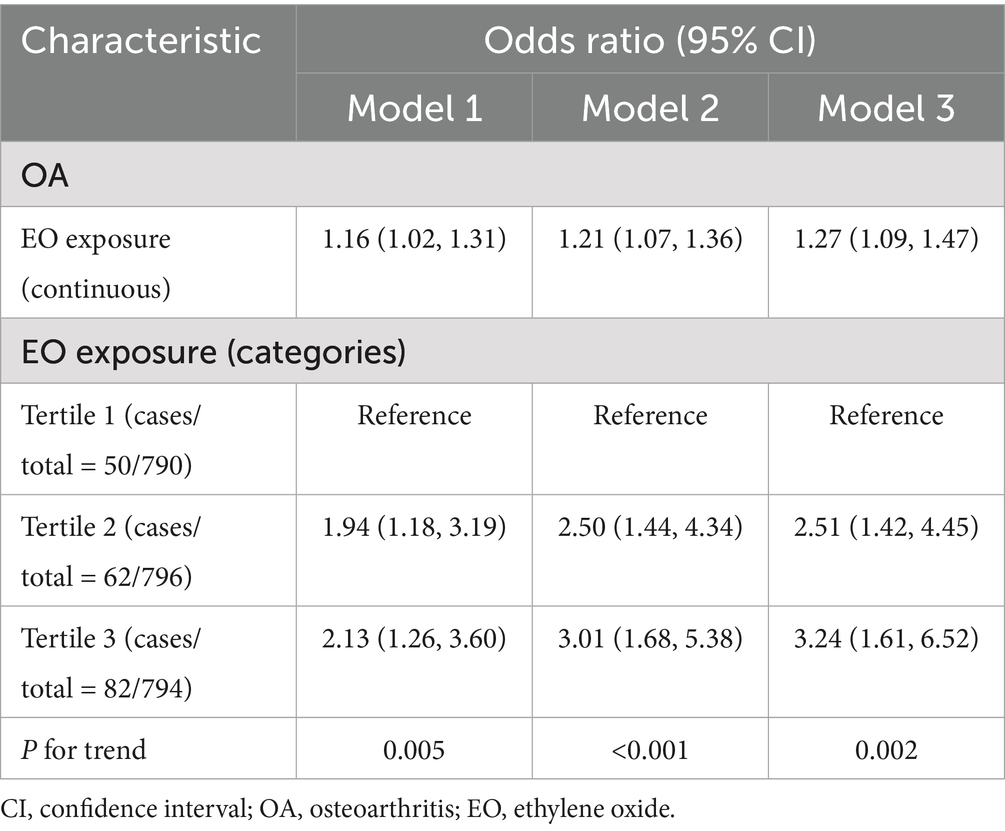Select the Model 1 column header
Viewport: 1005px width, 831px height.
pyautogui.click(x=414, y=109)
